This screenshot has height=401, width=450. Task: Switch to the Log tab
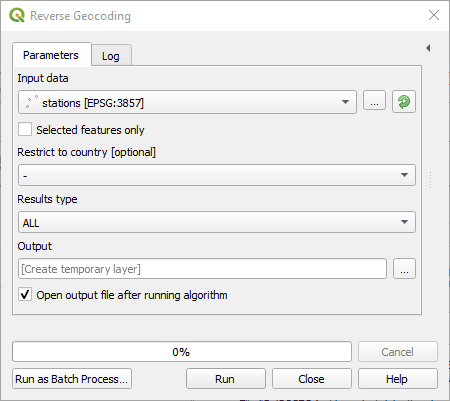[x=111, y=56]
